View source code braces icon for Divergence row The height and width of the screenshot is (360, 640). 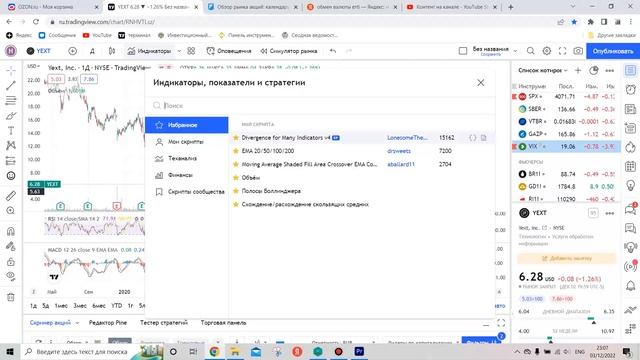tap(473, 138)
